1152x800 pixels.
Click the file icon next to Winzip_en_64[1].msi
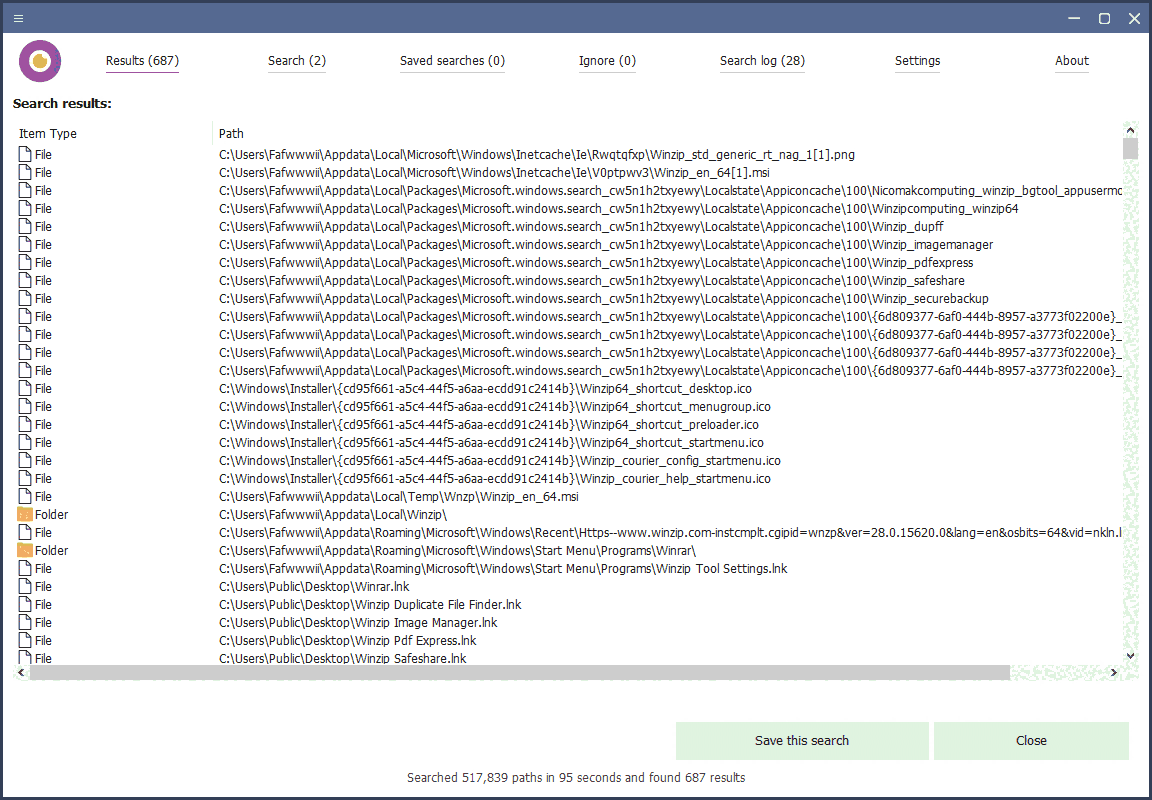(x=23, y=172)
